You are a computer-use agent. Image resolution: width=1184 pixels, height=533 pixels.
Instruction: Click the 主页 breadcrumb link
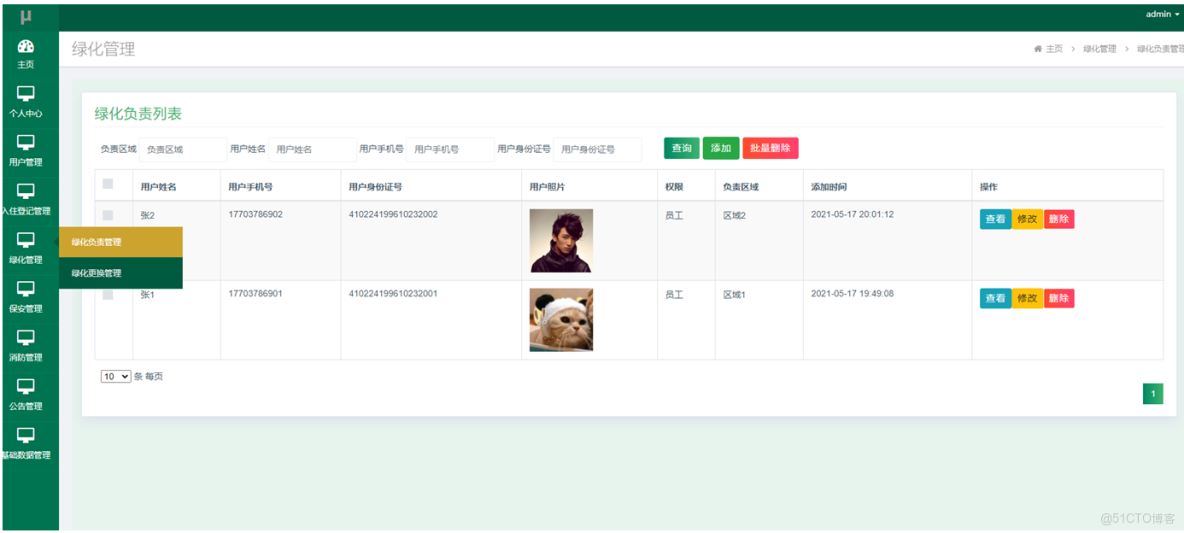(x=1054, y=48)
